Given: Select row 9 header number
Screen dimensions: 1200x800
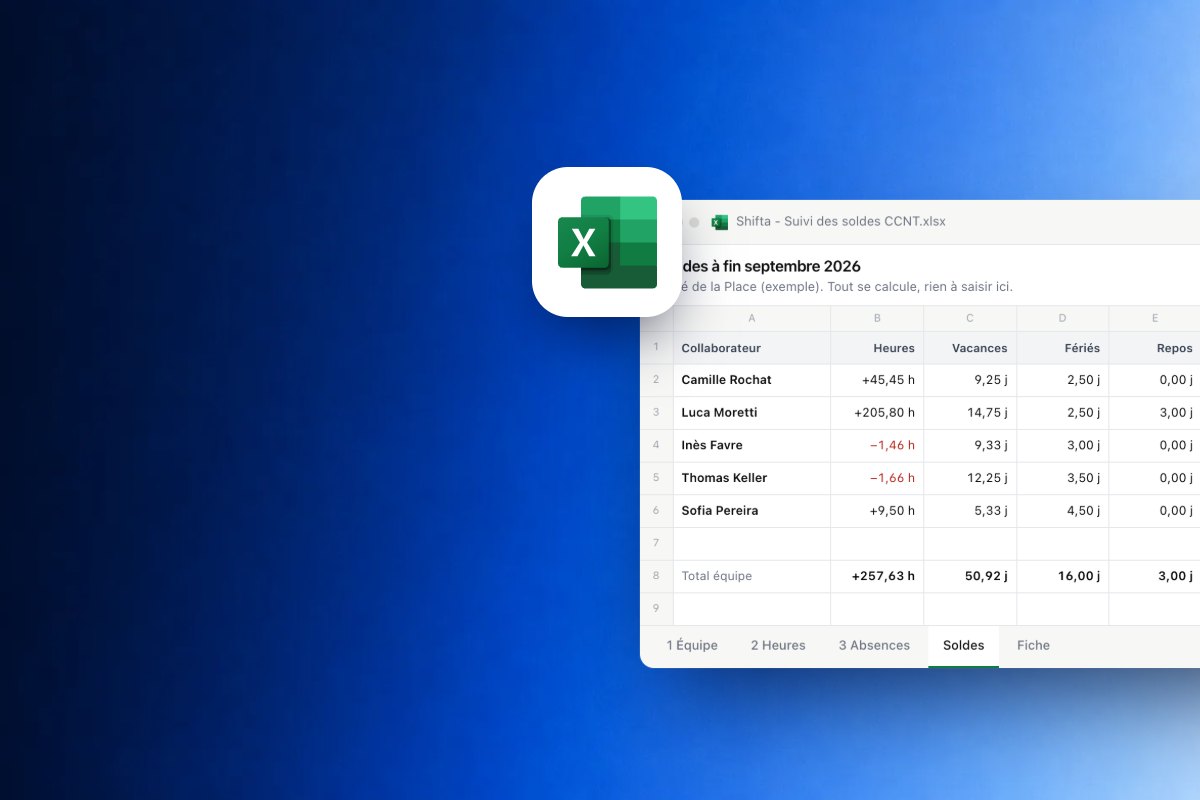Looking at the screenshot, I should (656, 608).
